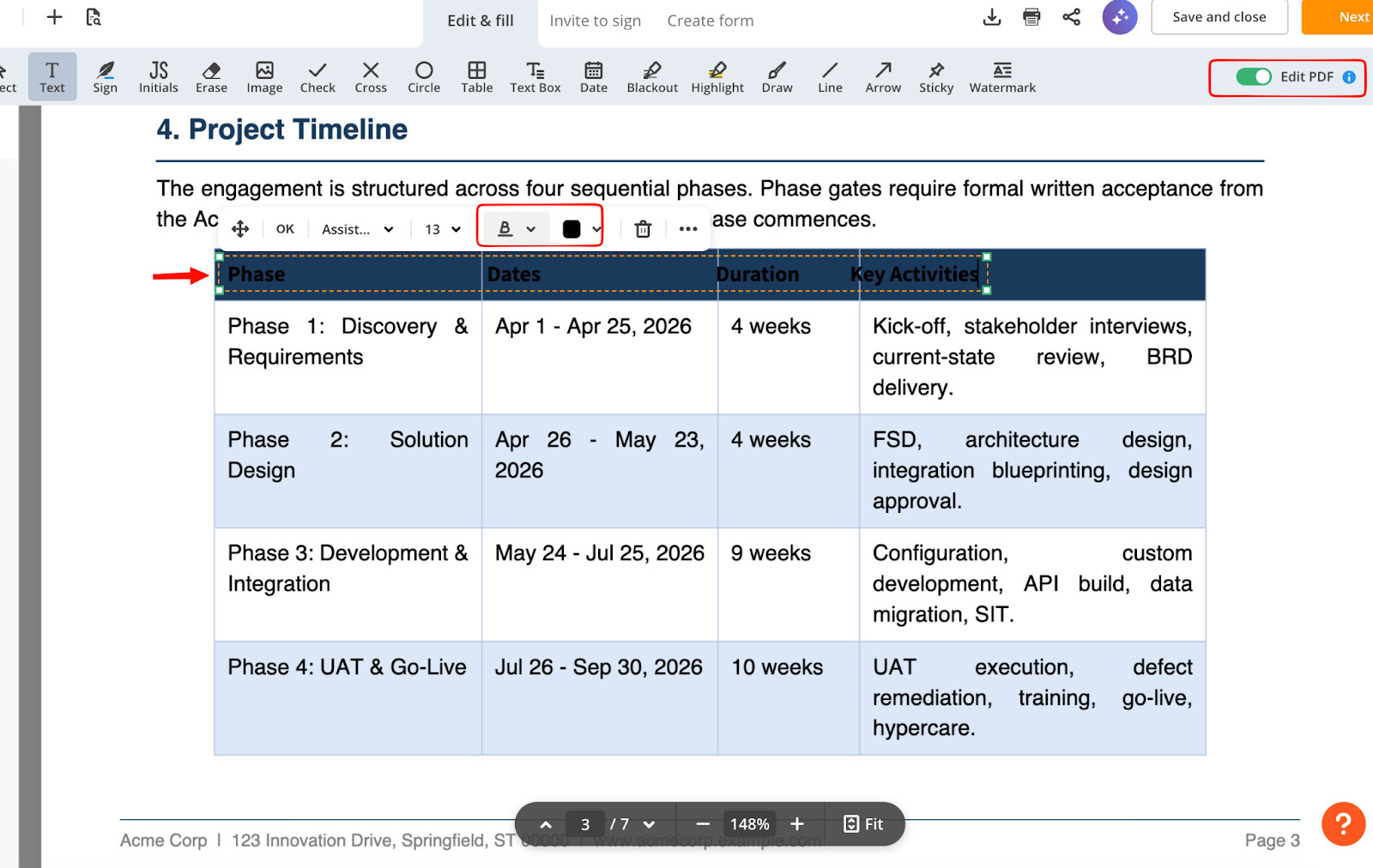Expand the font family dropdown
Viewport: 1373px width, 868px height.
click(358, 229)
